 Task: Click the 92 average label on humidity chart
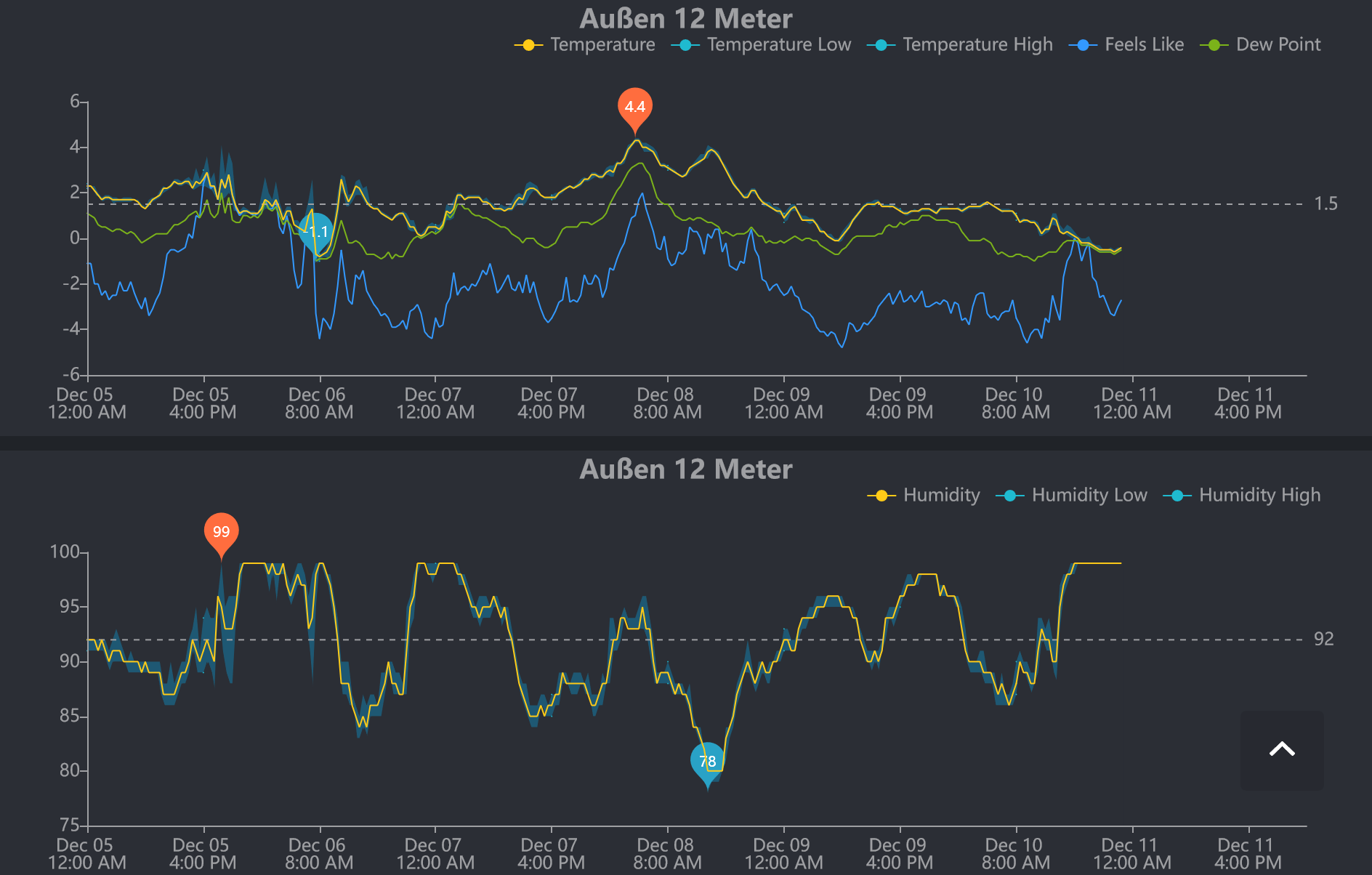(1324, 640)
